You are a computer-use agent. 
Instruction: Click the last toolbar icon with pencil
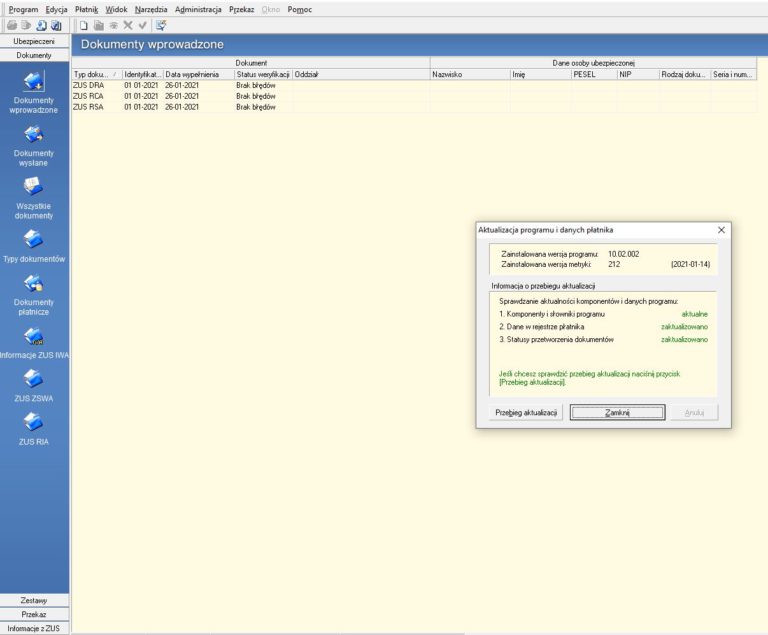coord(160,25)
